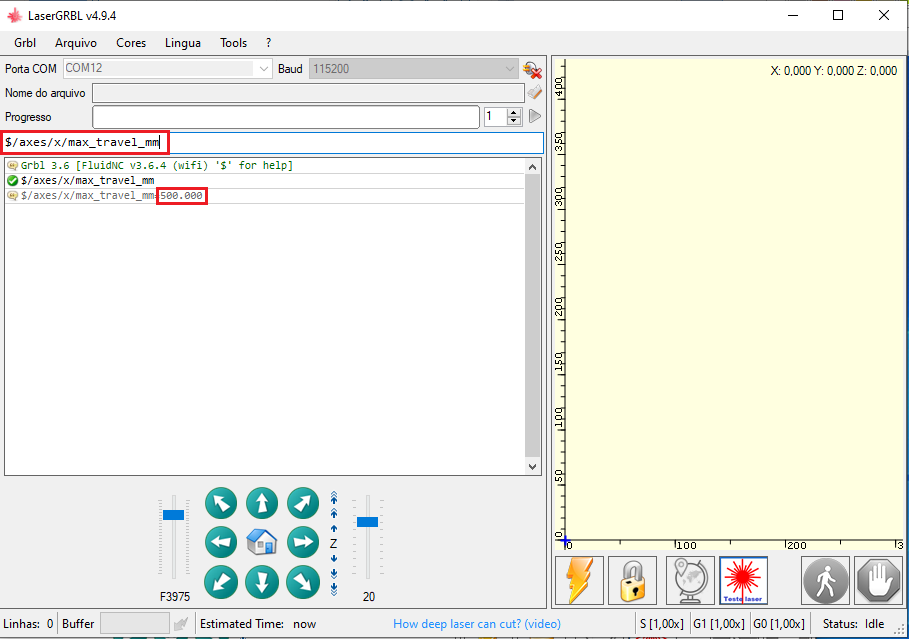Start the job with the play arrow
The image size is (909, 639).
click(534, 116)
